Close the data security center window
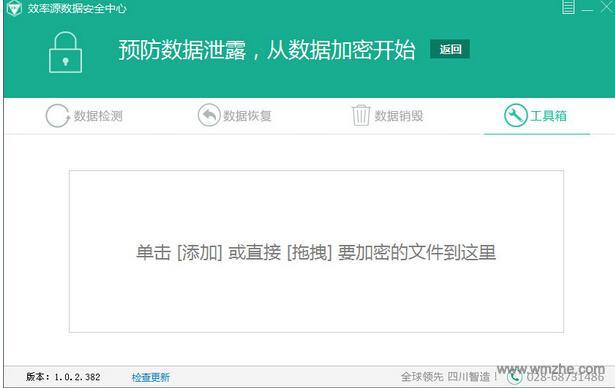615x388 pixels. click(x=607, y=7)
